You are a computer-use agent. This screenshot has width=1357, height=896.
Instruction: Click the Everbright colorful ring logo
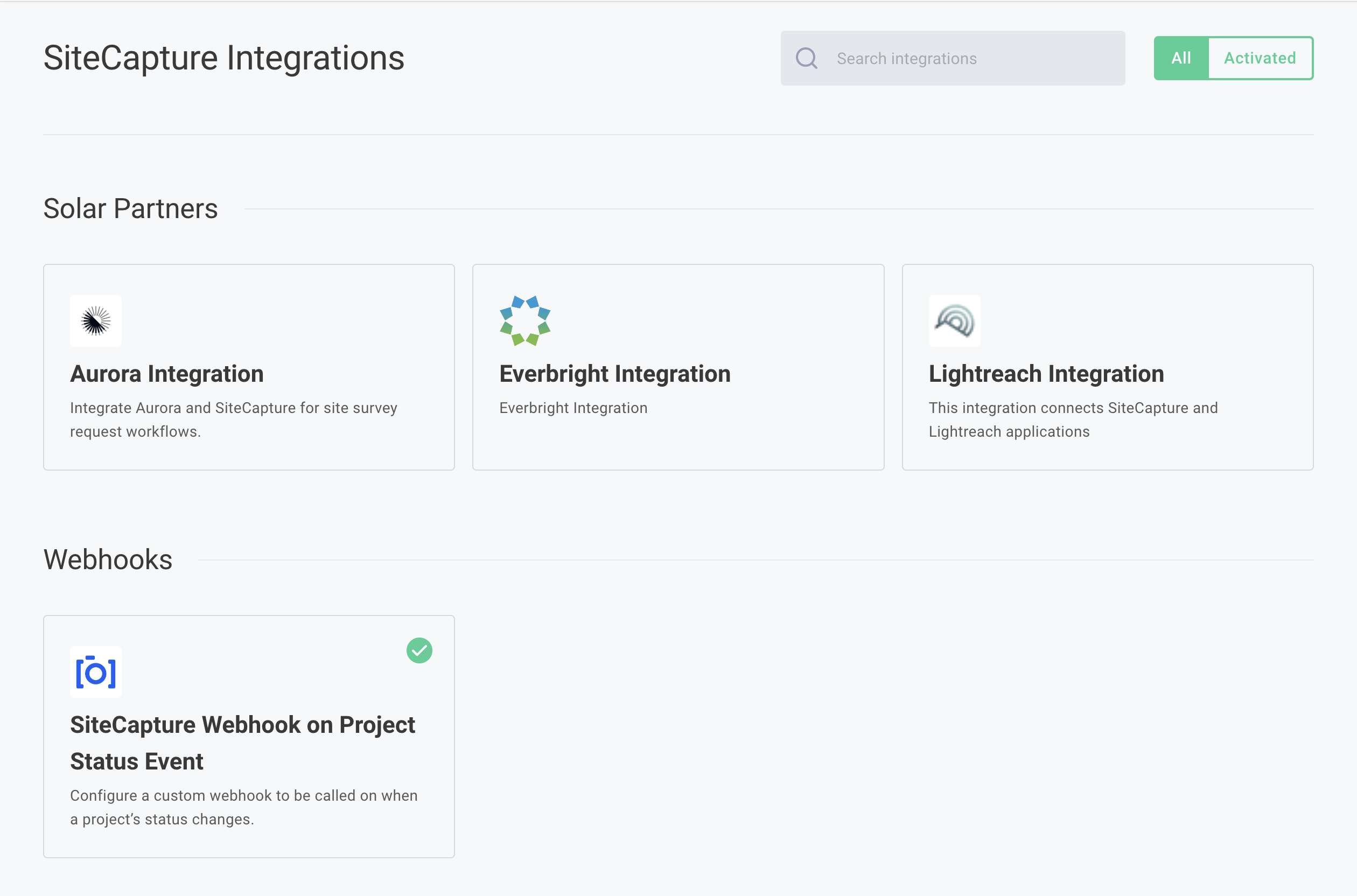(x=524, y=320)
